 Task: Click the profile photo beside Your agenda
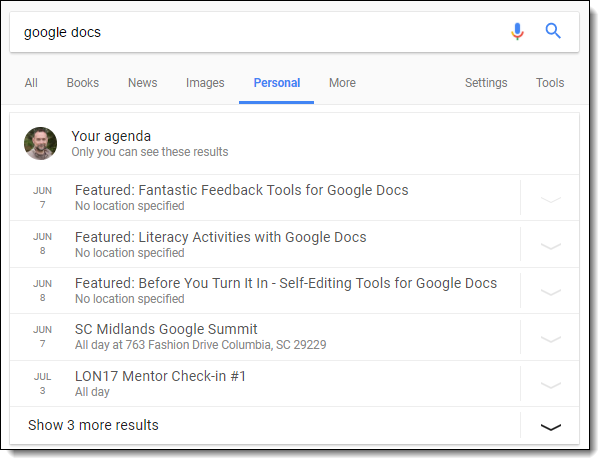pyautogui.click(x=41, y=143)
